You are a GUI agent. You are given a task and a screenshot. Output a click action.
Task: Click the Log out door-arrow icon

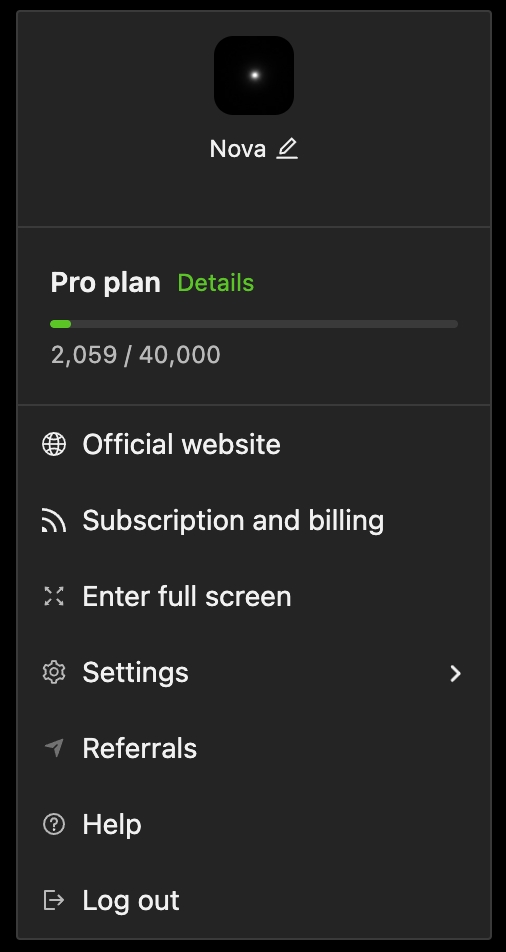pyautogui.click(x=54, y=900)
